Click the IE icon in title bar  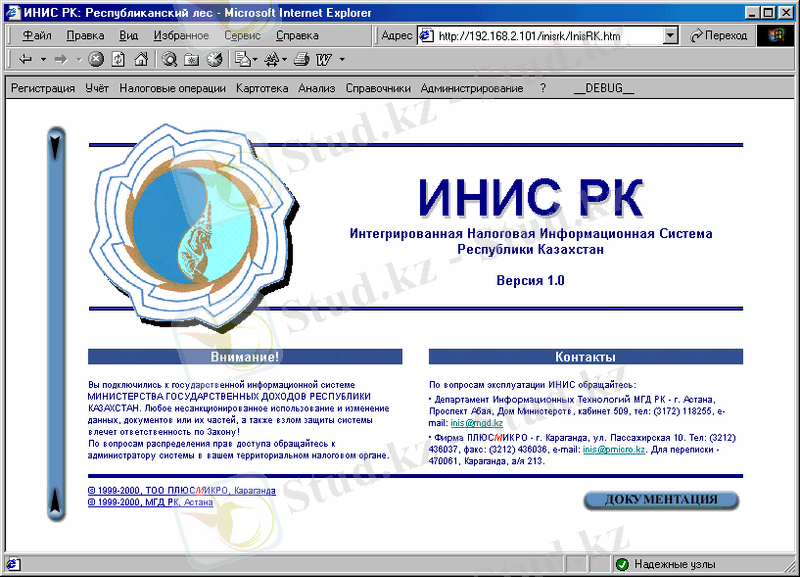(13, 13)
